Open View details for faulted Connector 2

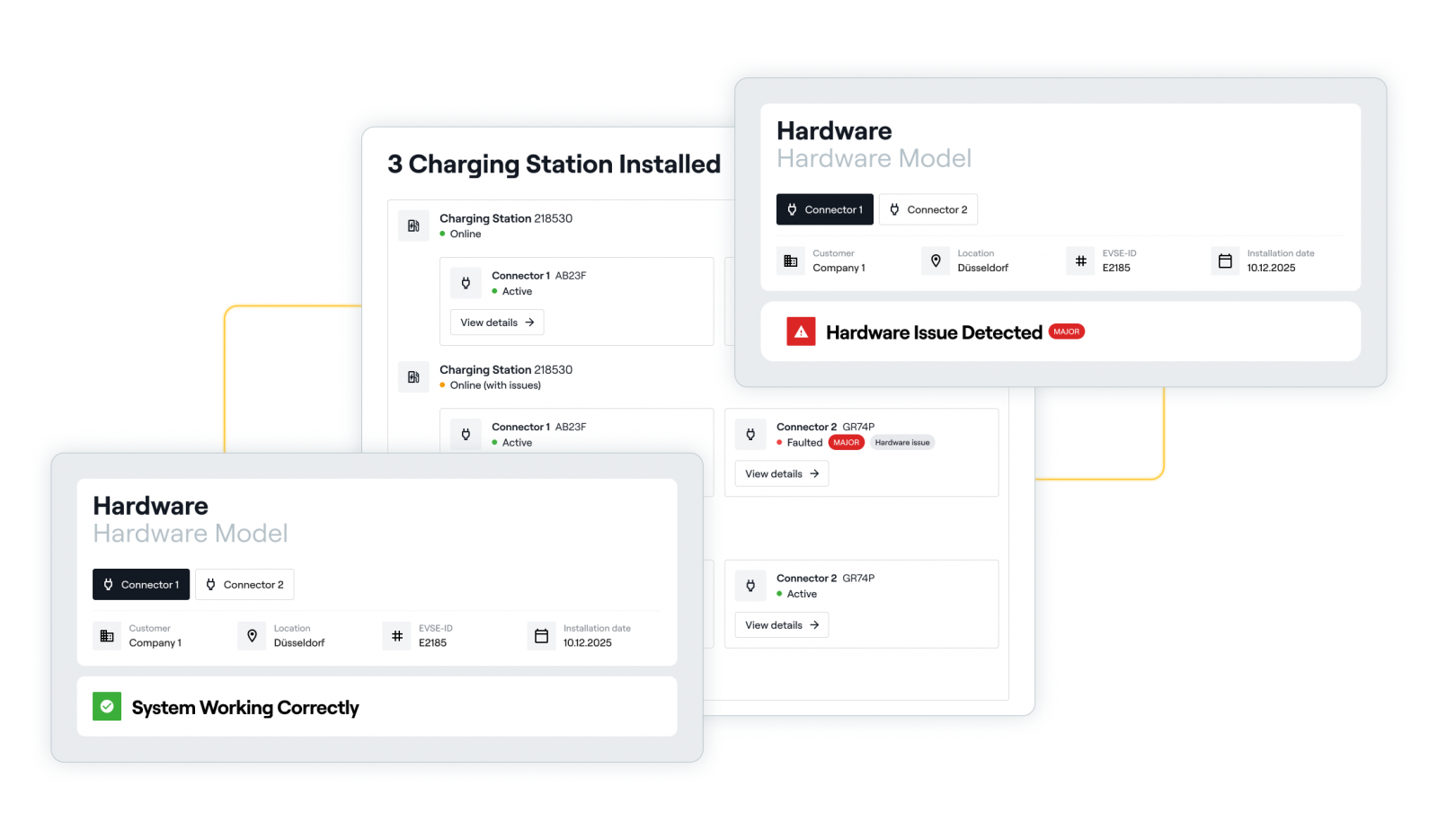click(x=781, y=473)
